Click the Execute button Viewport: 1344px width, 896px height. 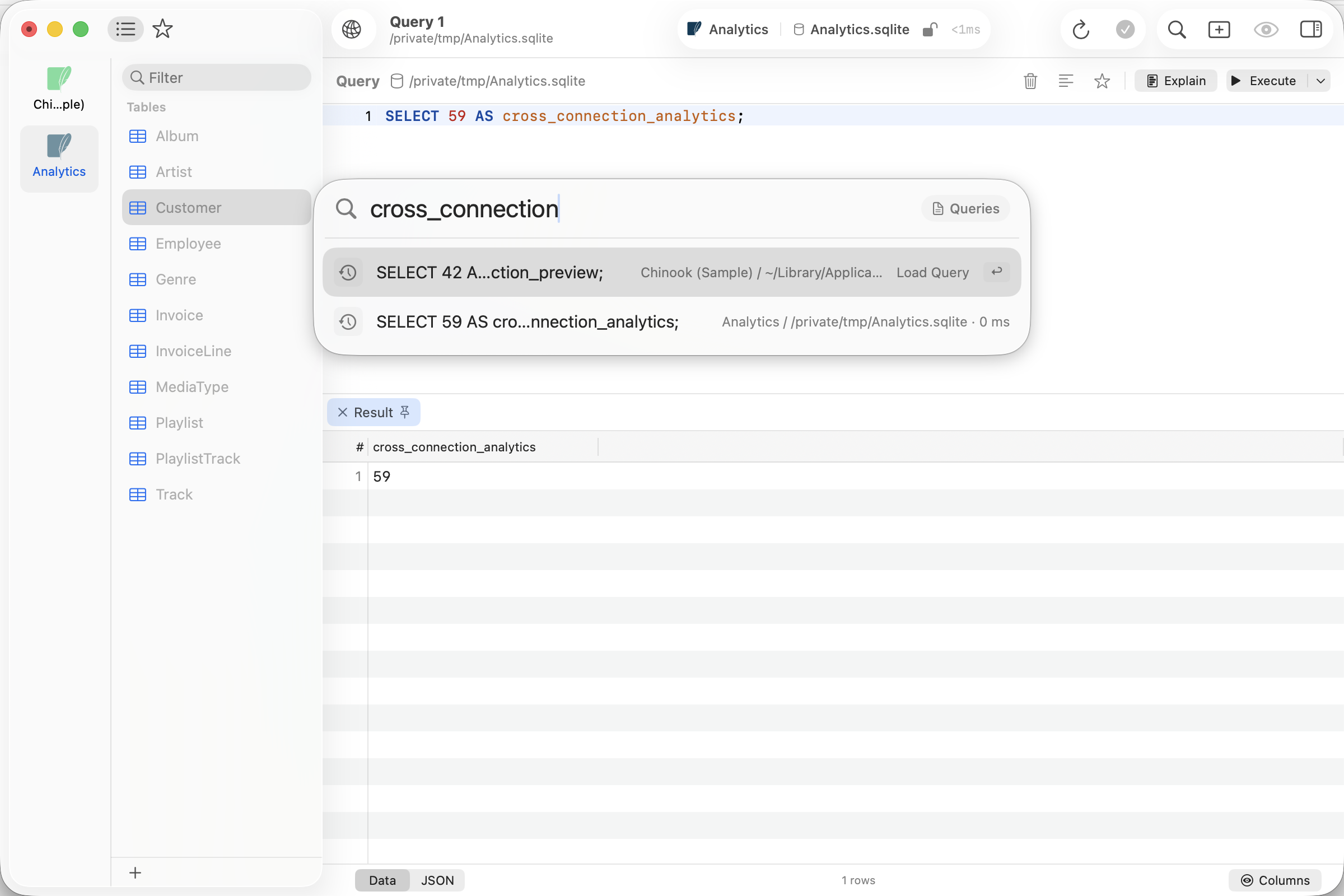[1267, 81]
